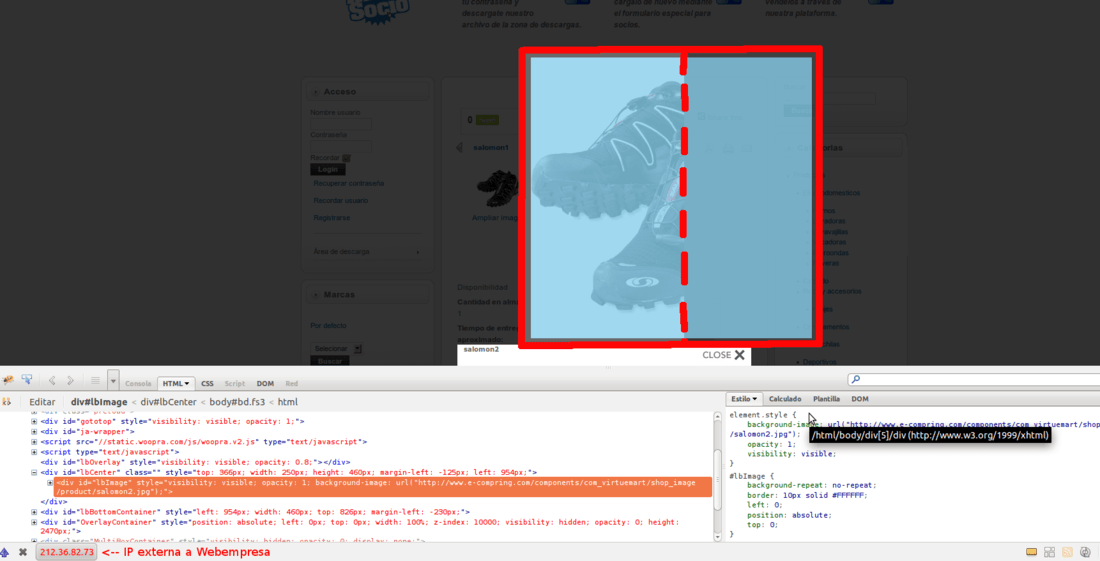This screenshot has width=1100, height=561.
Task: Go forward in Firebug panel history
Action: tap(70, 381)
